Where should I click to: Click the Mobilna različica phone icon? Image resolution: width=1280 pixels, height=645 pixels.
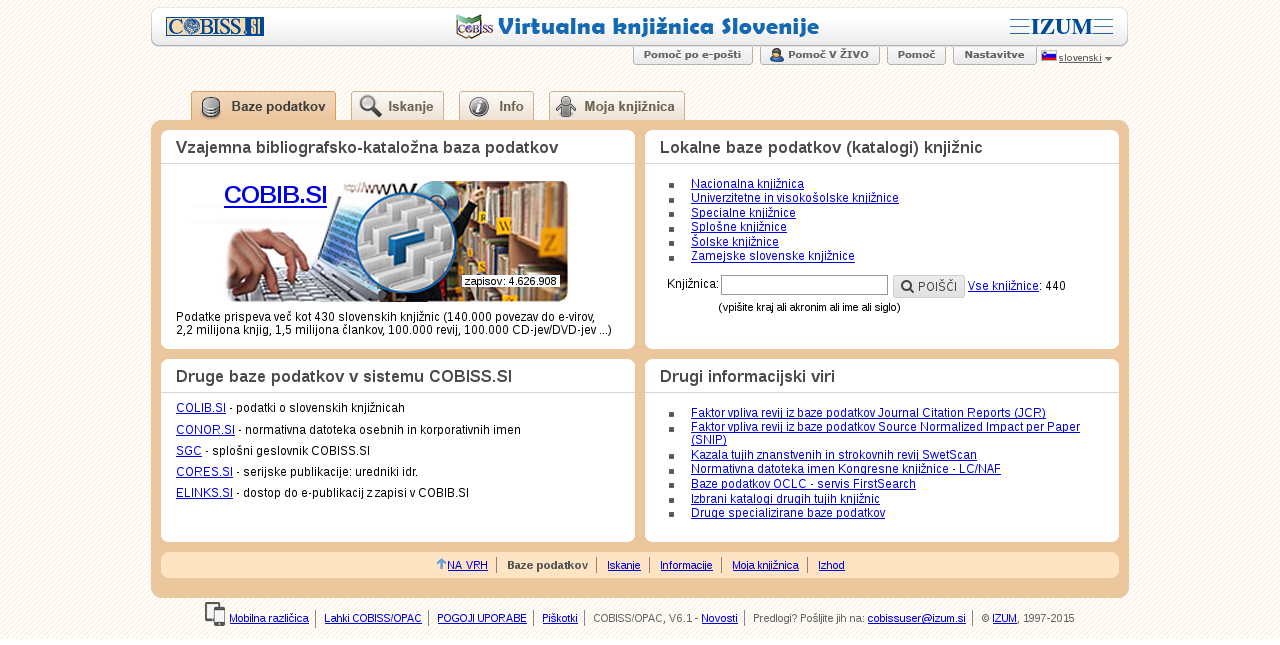tap(215, 614)
